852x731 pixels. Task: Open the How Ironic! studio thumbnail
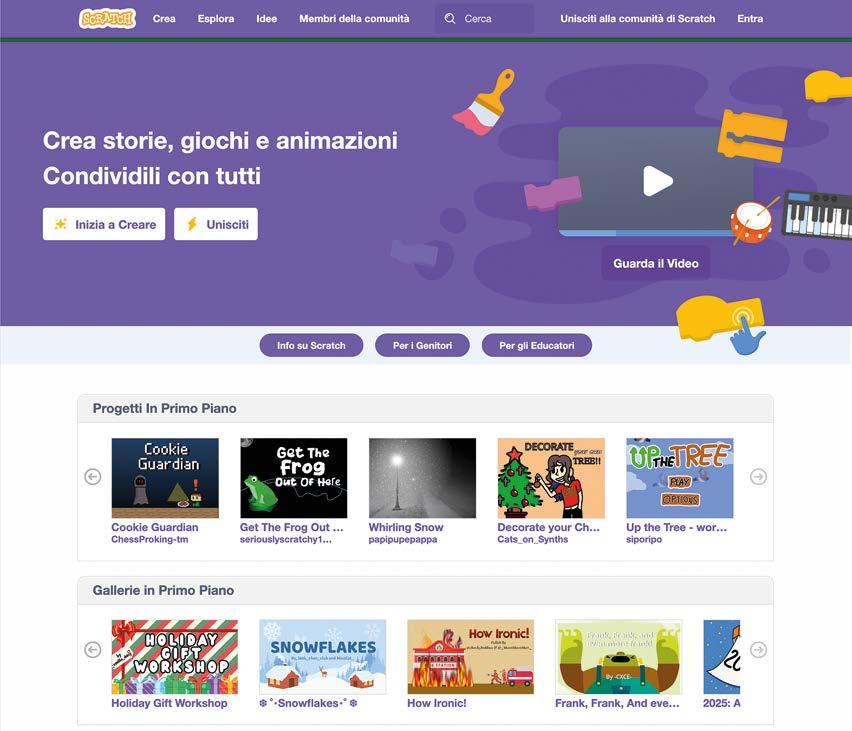coord(471,657)
